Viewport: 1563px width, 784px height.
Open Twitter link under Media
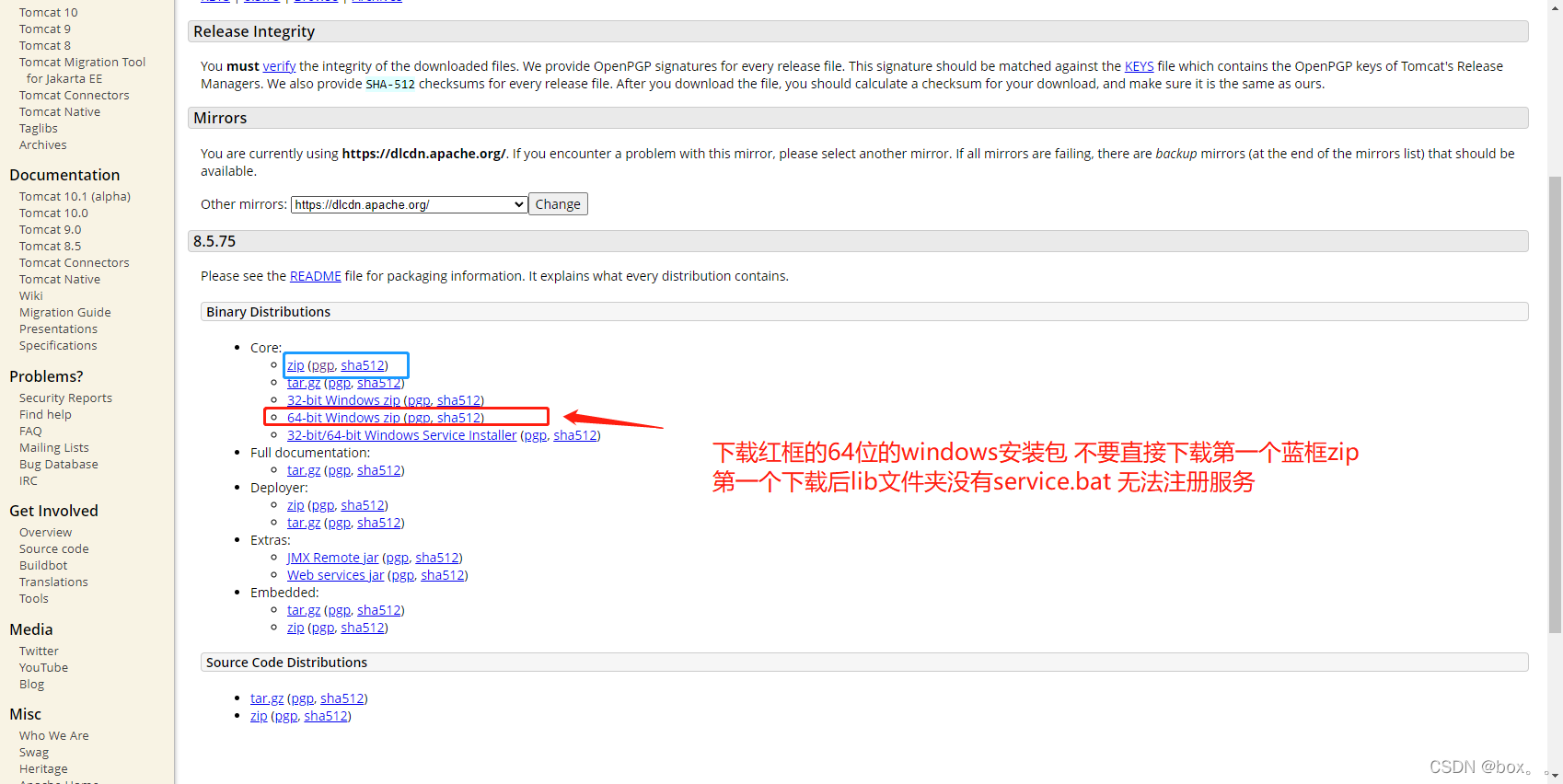(39, 651)
